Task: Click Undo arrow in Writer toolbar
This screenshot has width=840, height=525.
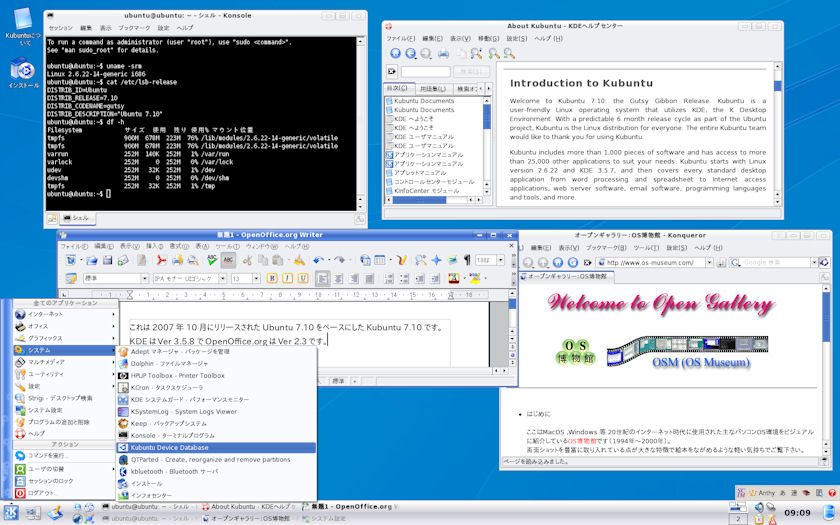Action: point(319,260)
